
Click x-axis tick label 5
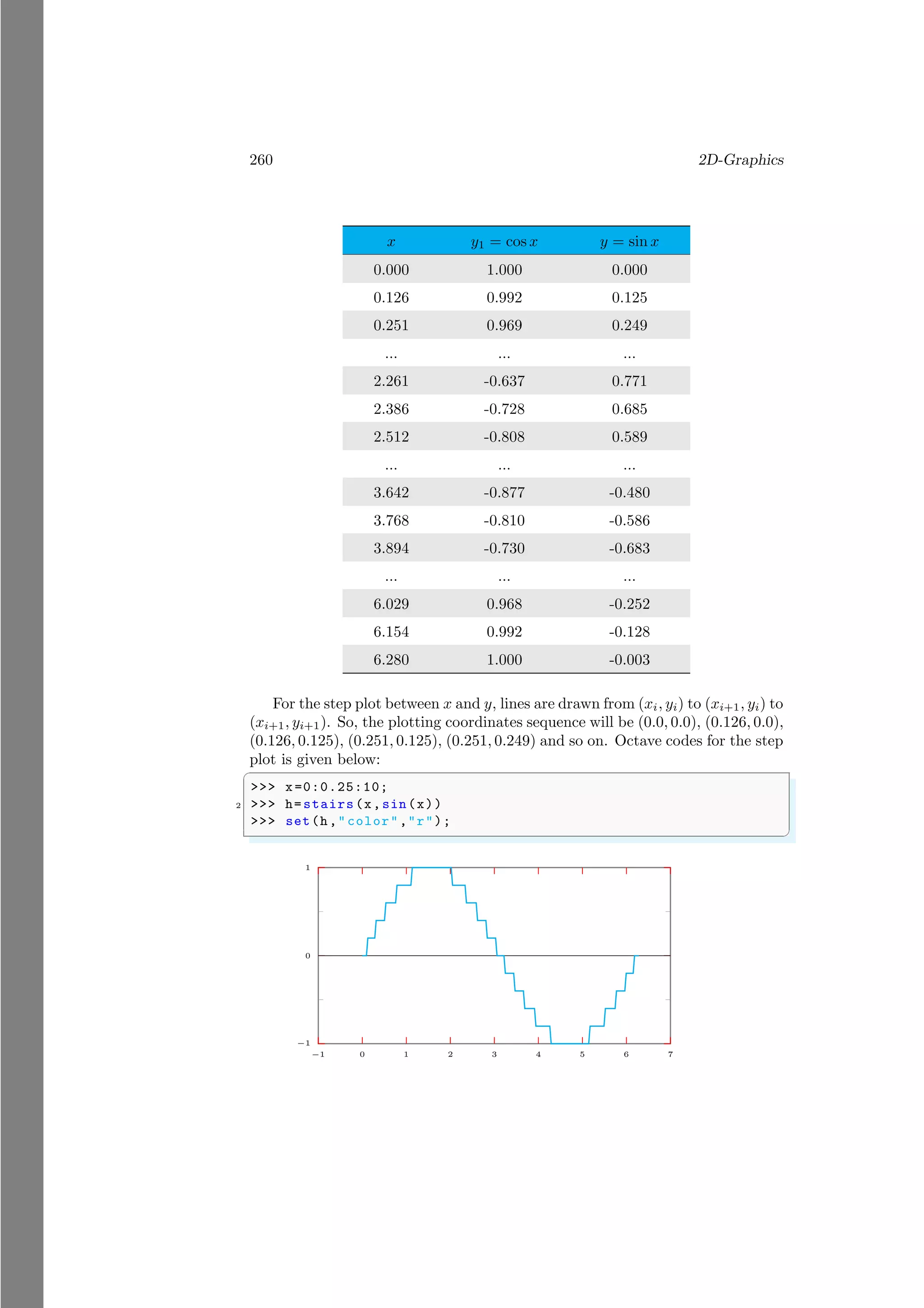(582, 1054)
